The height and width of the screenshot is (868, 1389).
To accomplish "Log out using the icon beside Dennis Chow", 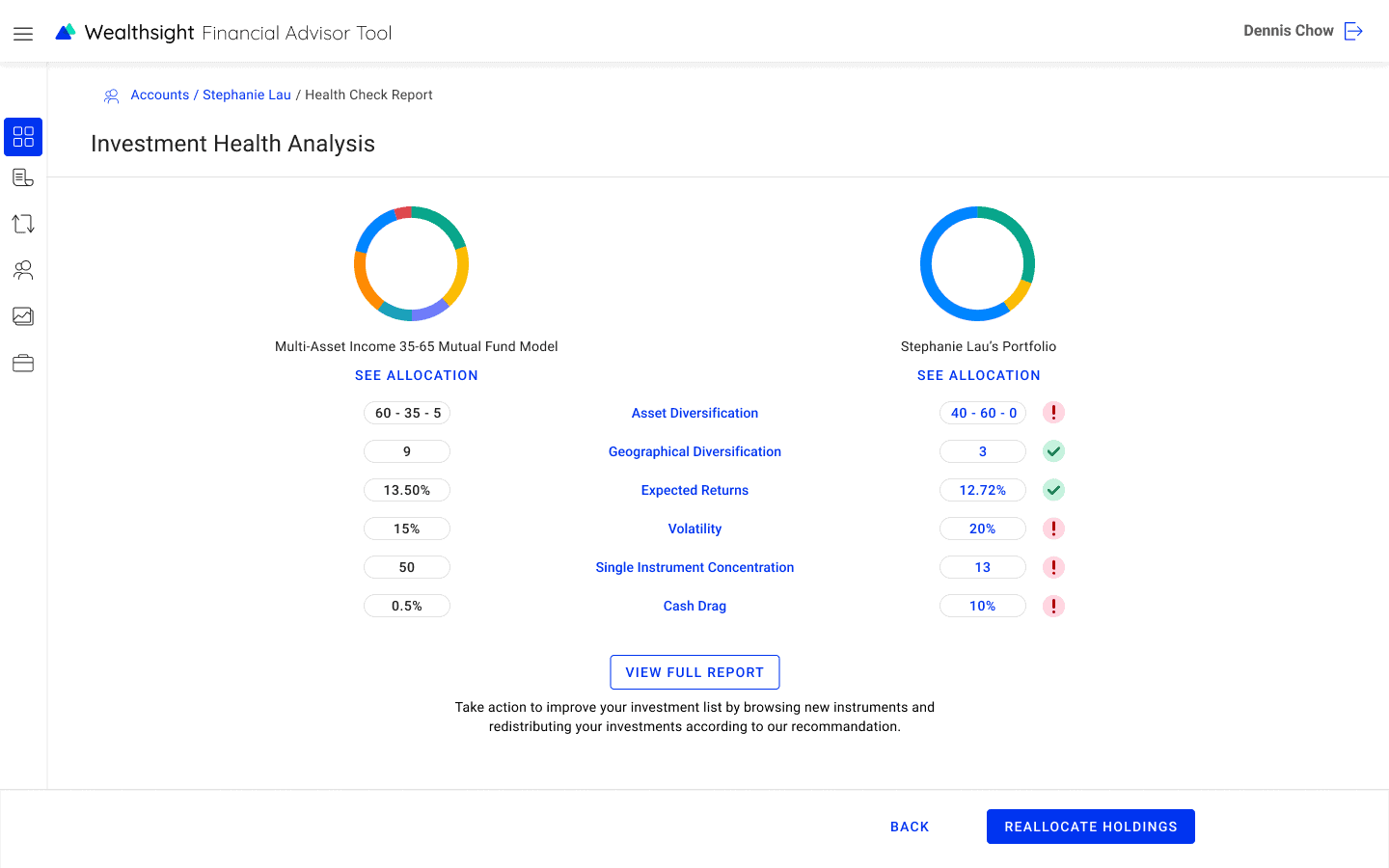I will point(1355,31).
